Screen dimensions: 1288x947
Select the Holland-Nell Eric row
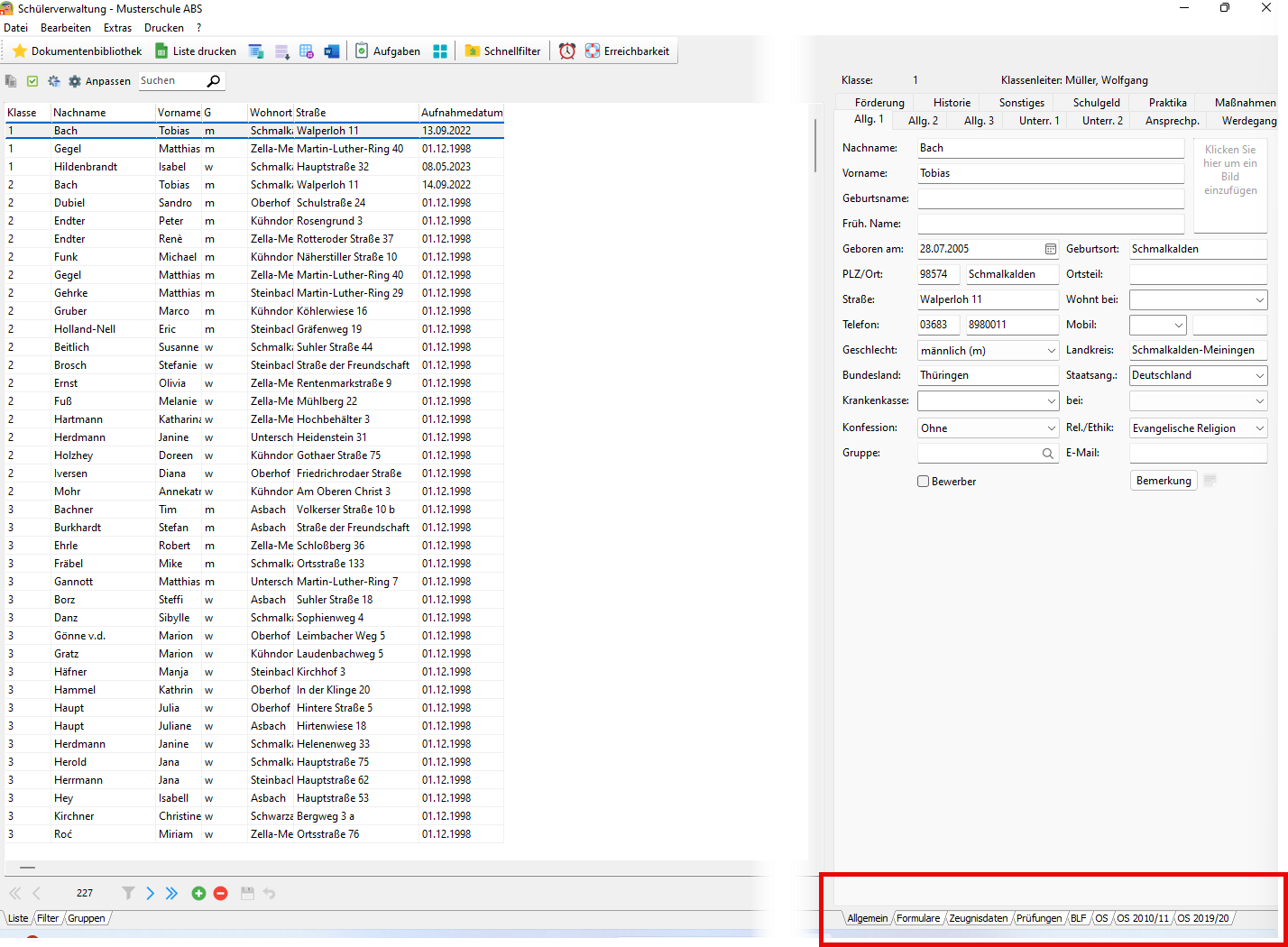coord(253,329)
